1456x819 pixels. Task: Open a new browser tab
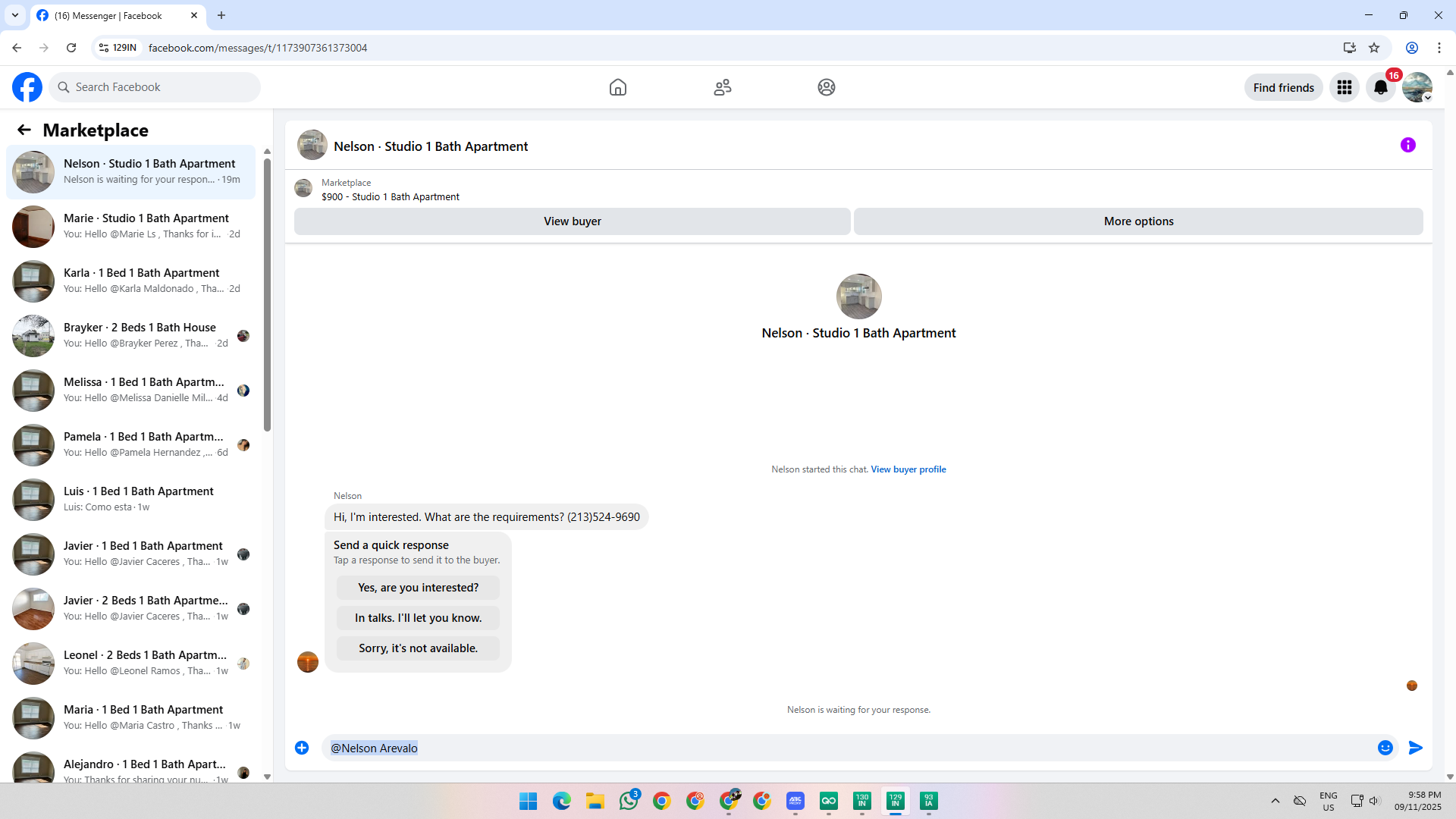click(x=221, y=15)
